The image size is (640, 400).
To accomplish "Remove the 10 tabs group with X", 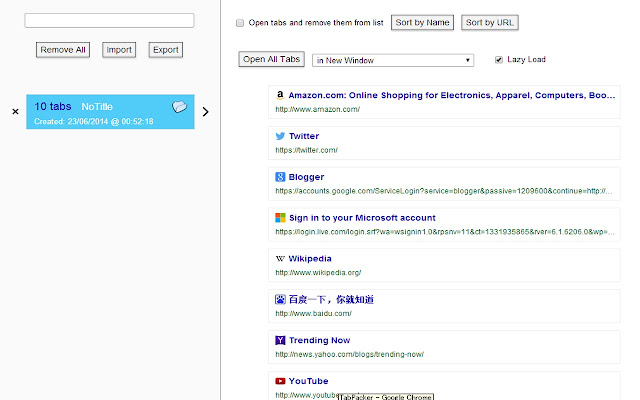I will [x=16, y=111].
